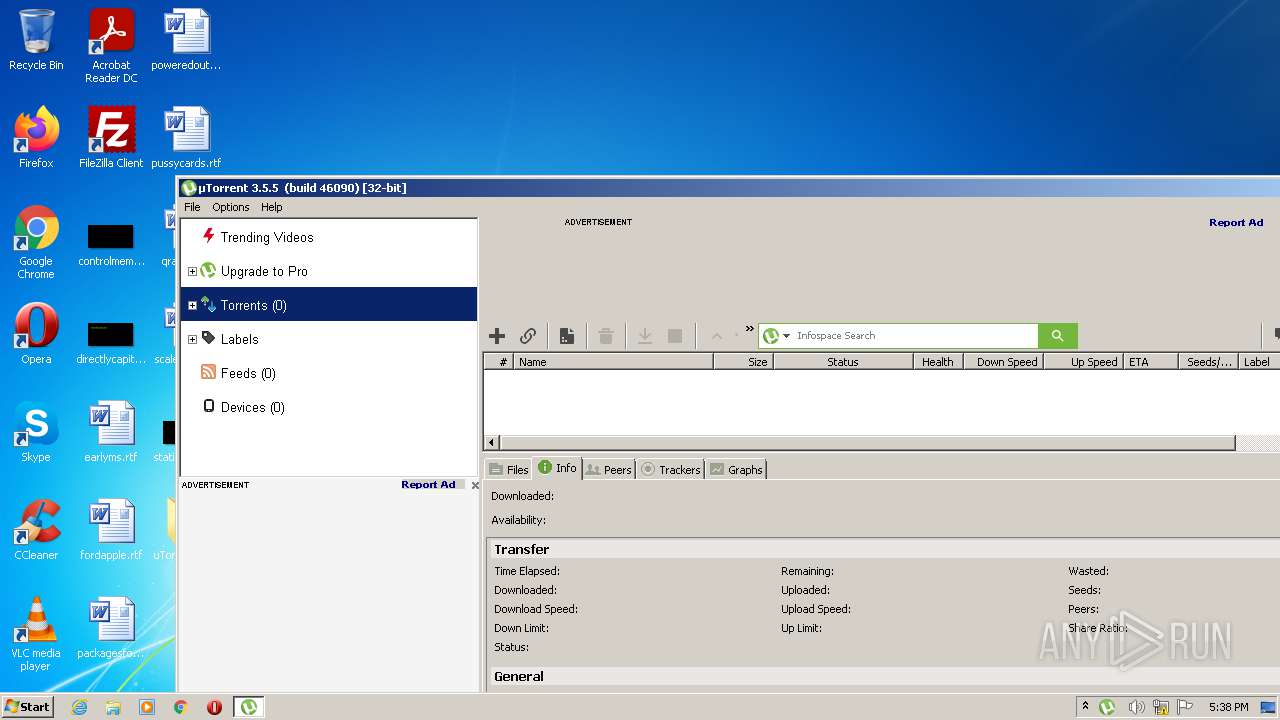Click the green search magnifier button
Image resolution: width=1280 pixels, height=720 pixels.
(1058, 336)
